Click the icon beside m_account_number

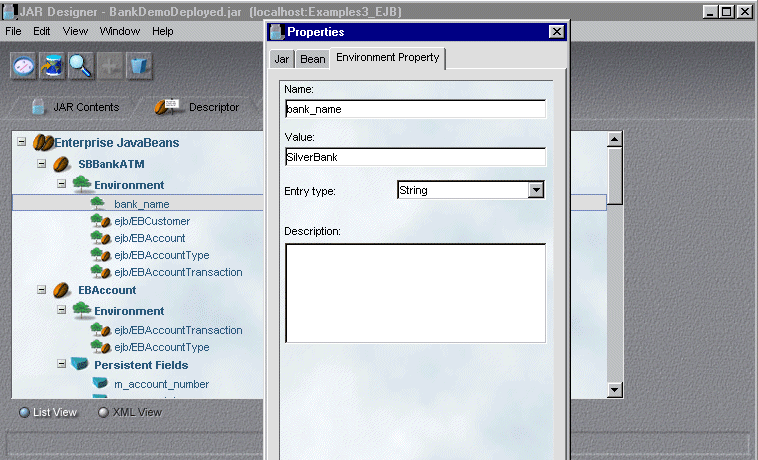click(x=100, y=383)
